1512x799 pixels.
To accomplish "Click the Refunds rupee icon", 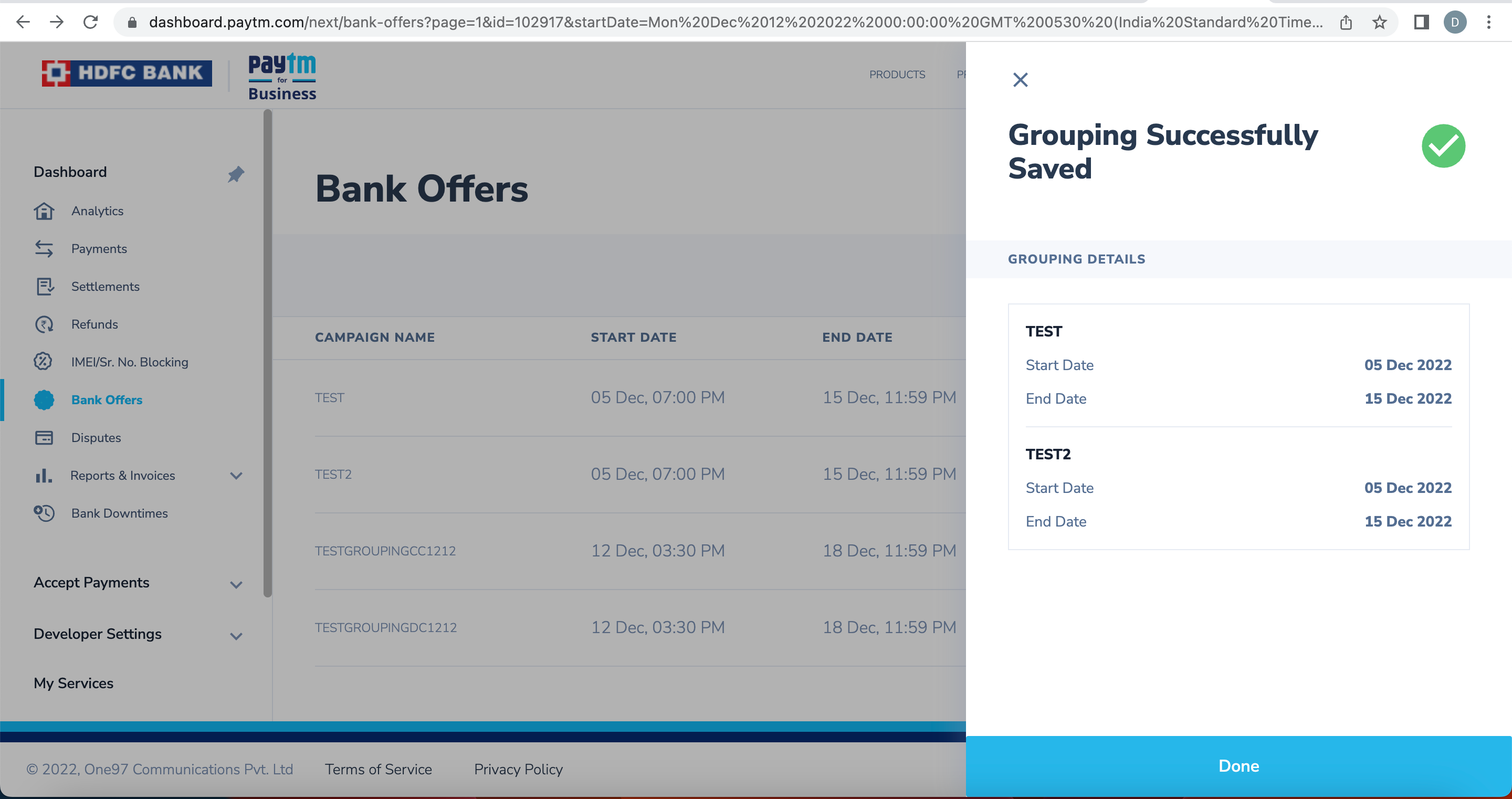I will point(44,324).
